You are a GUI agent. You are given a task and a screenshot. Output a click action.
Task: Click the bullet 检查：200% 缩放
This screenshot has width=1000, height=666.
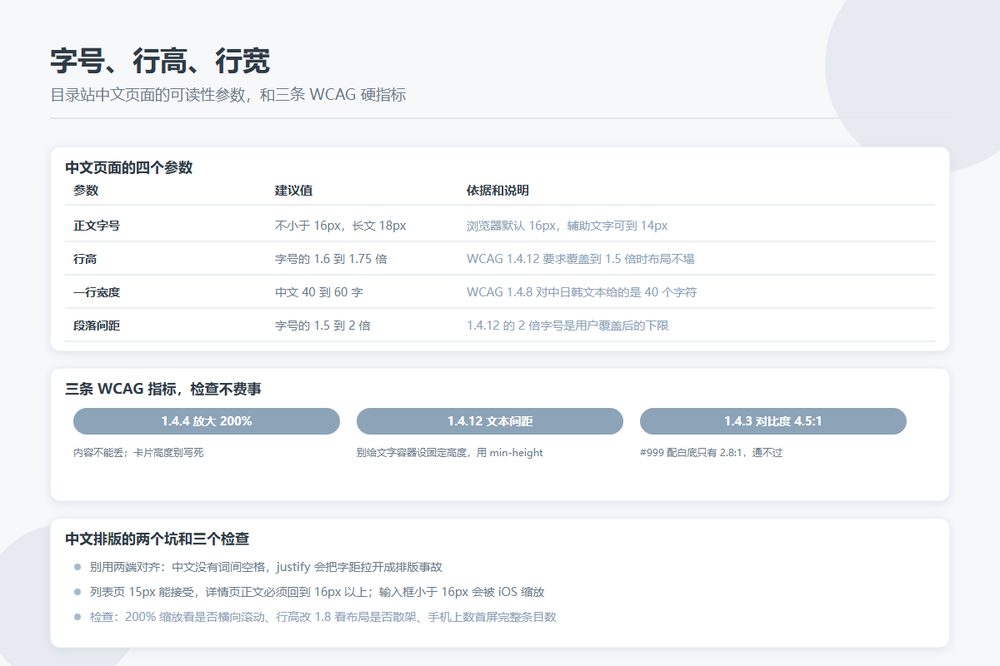pos(323,617)
